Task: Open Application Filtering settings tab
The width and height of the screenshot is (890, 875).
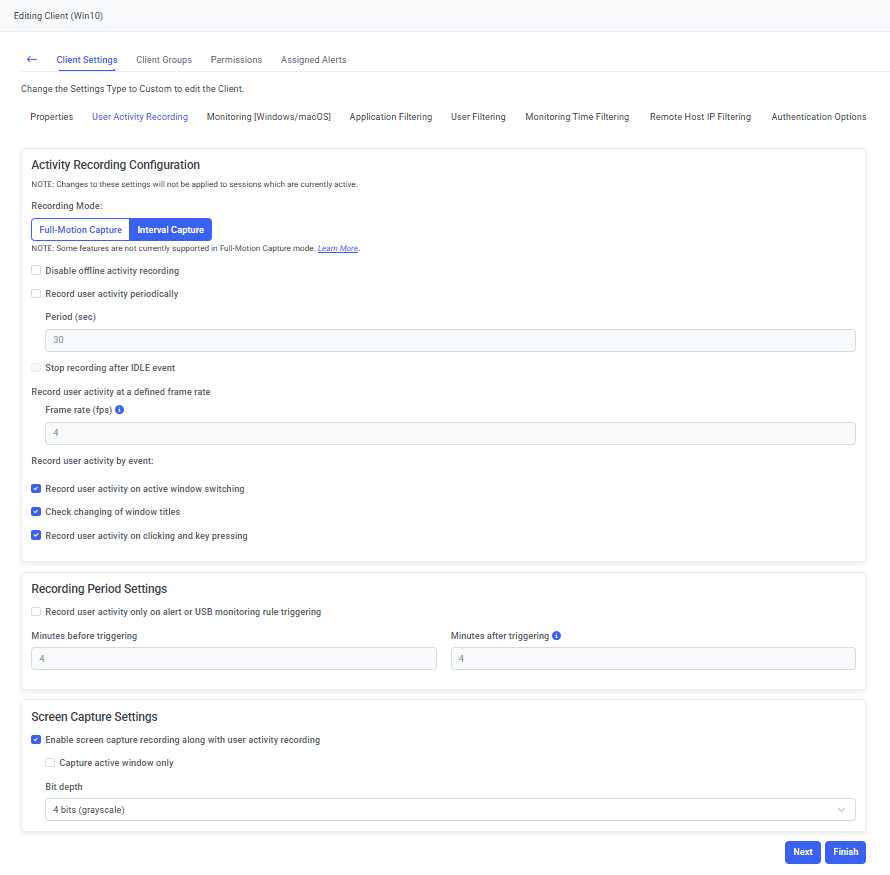Action: pyautogui.click(x=391, y=117)
